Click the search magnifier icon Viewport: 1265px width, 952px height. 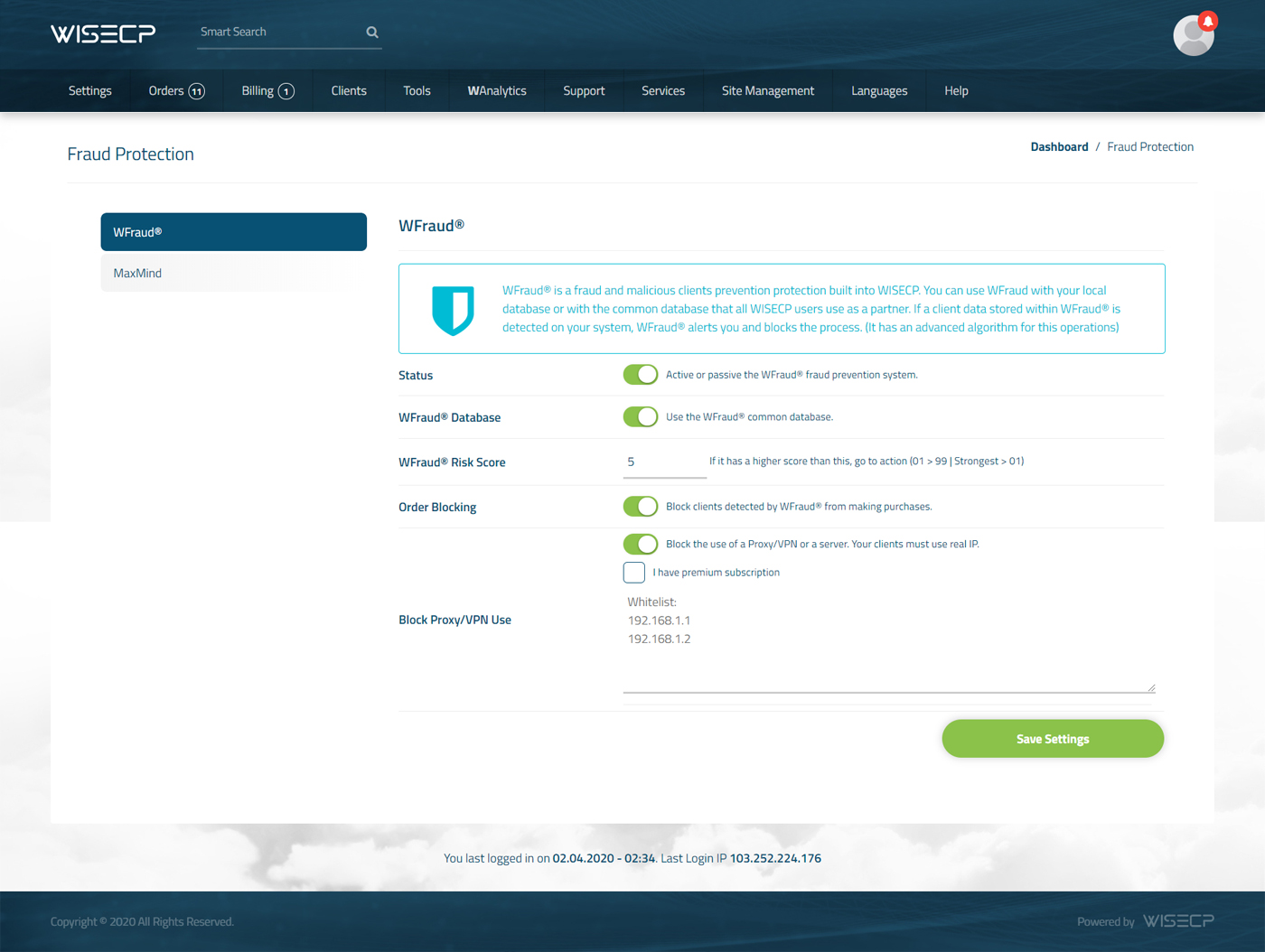[x=372, y=33]
